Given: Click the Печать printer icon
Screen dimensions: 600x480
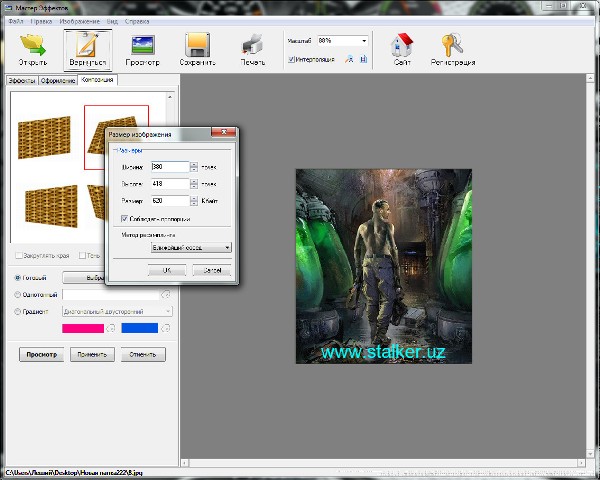Looking at the screenshot, I should (x=254, y=44).
